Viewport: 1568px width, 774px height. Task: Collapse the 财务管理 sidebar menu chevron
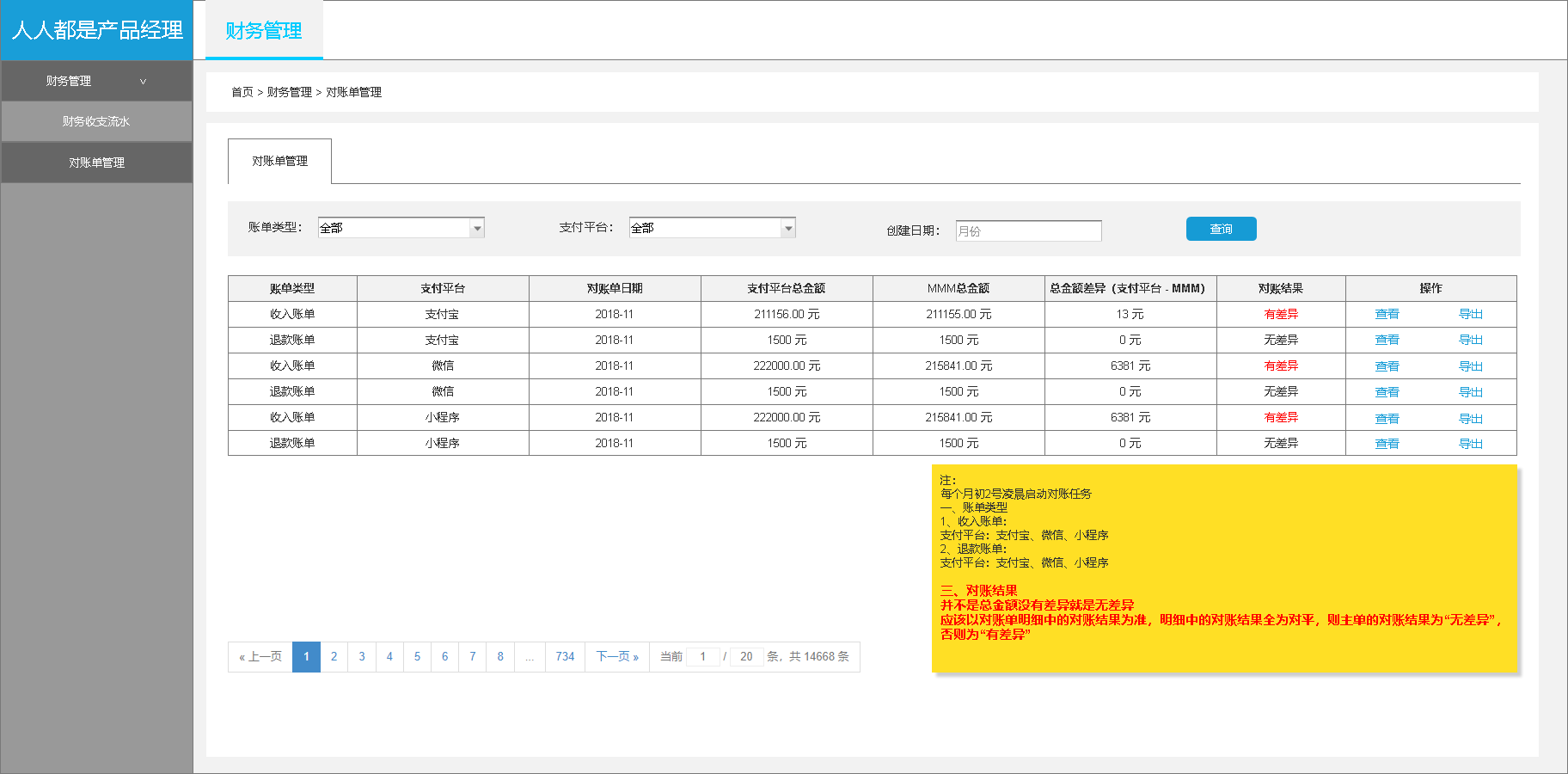click(x=143, y=80)
